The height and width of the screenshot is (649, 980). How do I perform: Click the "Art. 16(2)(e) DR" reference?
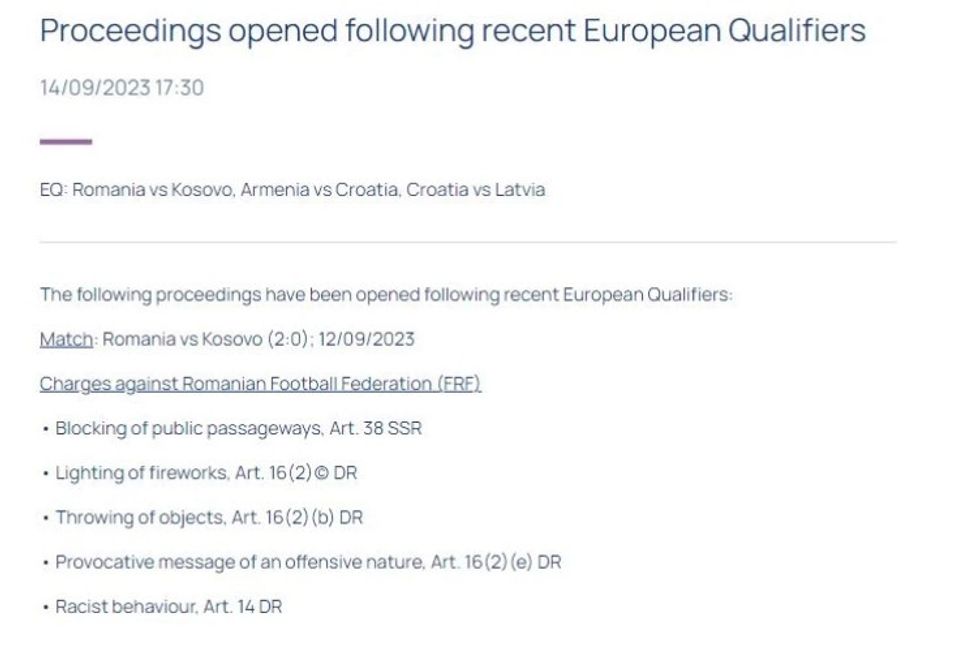pos(495,562)
